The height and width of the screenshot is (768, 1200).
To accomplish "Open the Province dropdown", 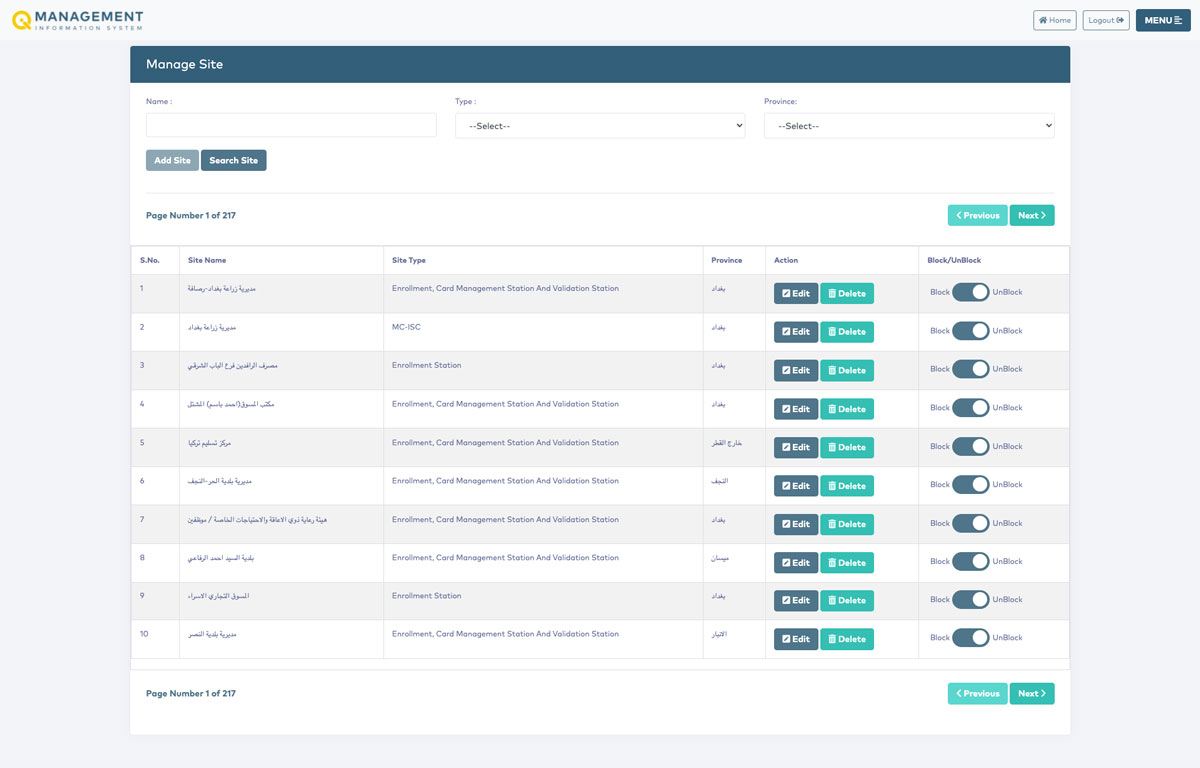I will click(908, 126).
